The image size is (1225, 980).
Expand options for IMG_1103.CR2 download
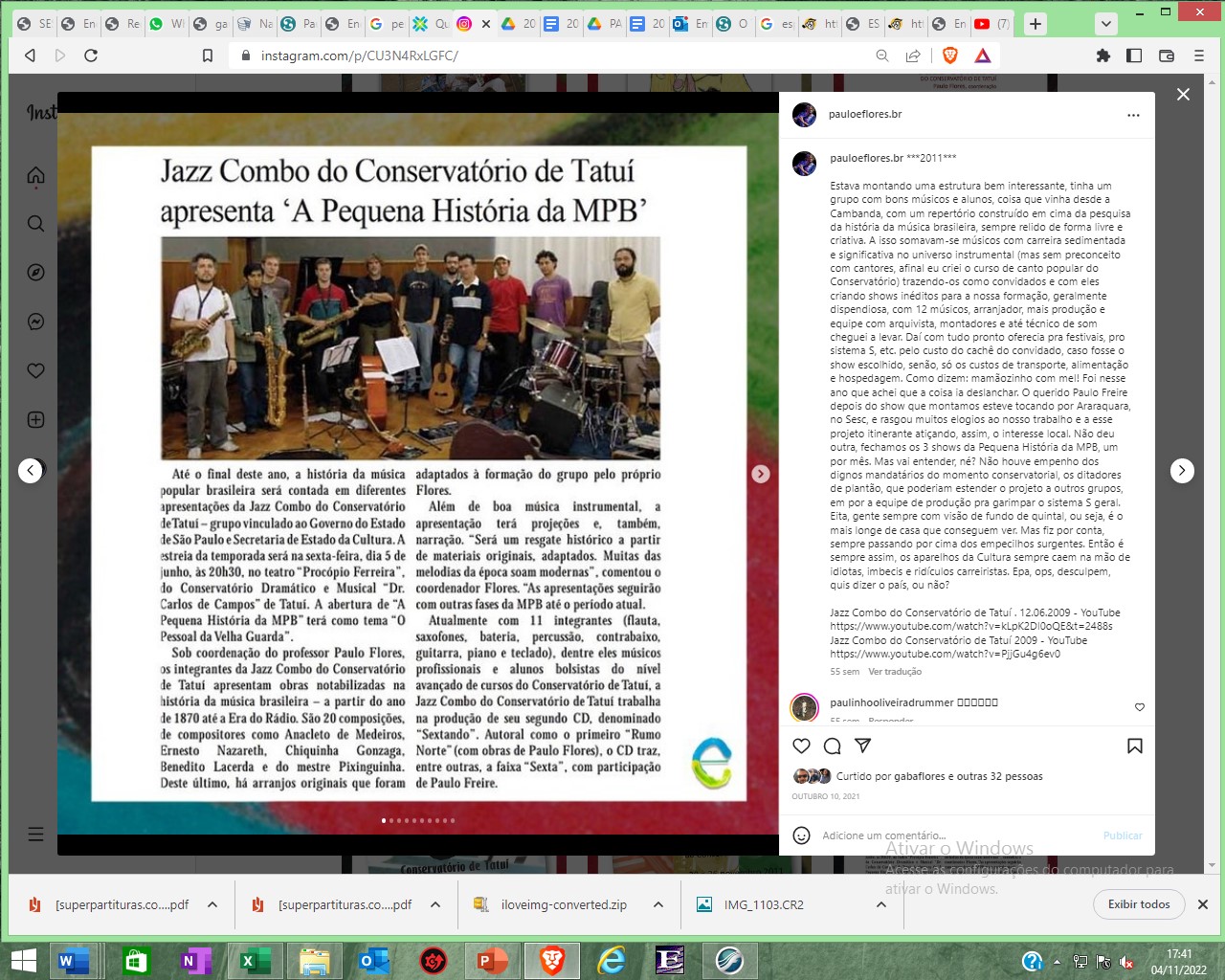pos(881,904)
